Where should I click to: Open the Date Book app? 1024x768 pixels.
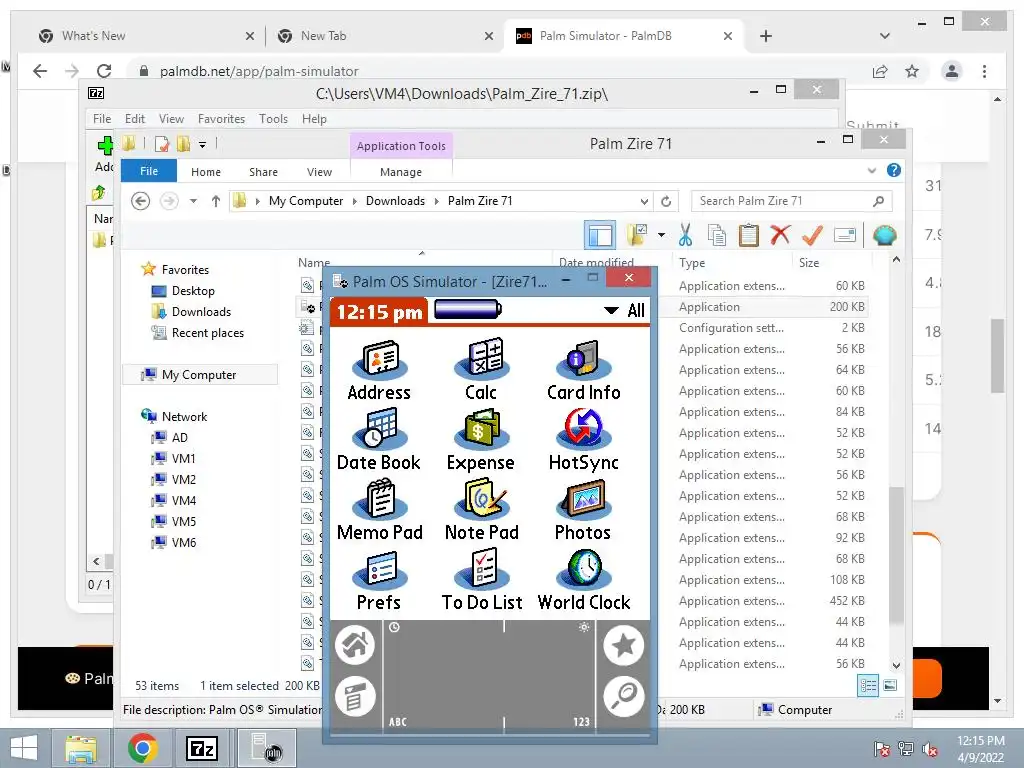pos(379,440)
